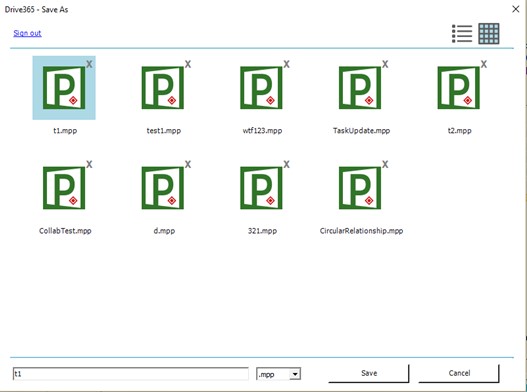Viewport: 527px width, 392px height.
Task: Select the CollabTest.mpp project file icon
Action: (x=64, y=188)
